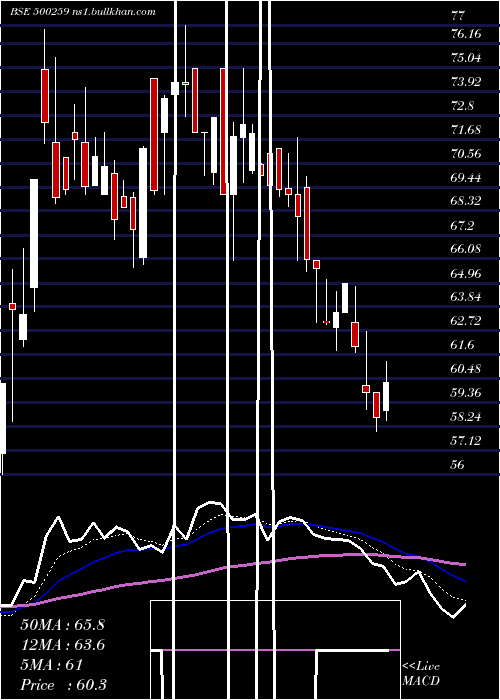Select the 77 price axis label
Image resolution: width=500 pixels, height=700 pixels.
pos(458,16)
